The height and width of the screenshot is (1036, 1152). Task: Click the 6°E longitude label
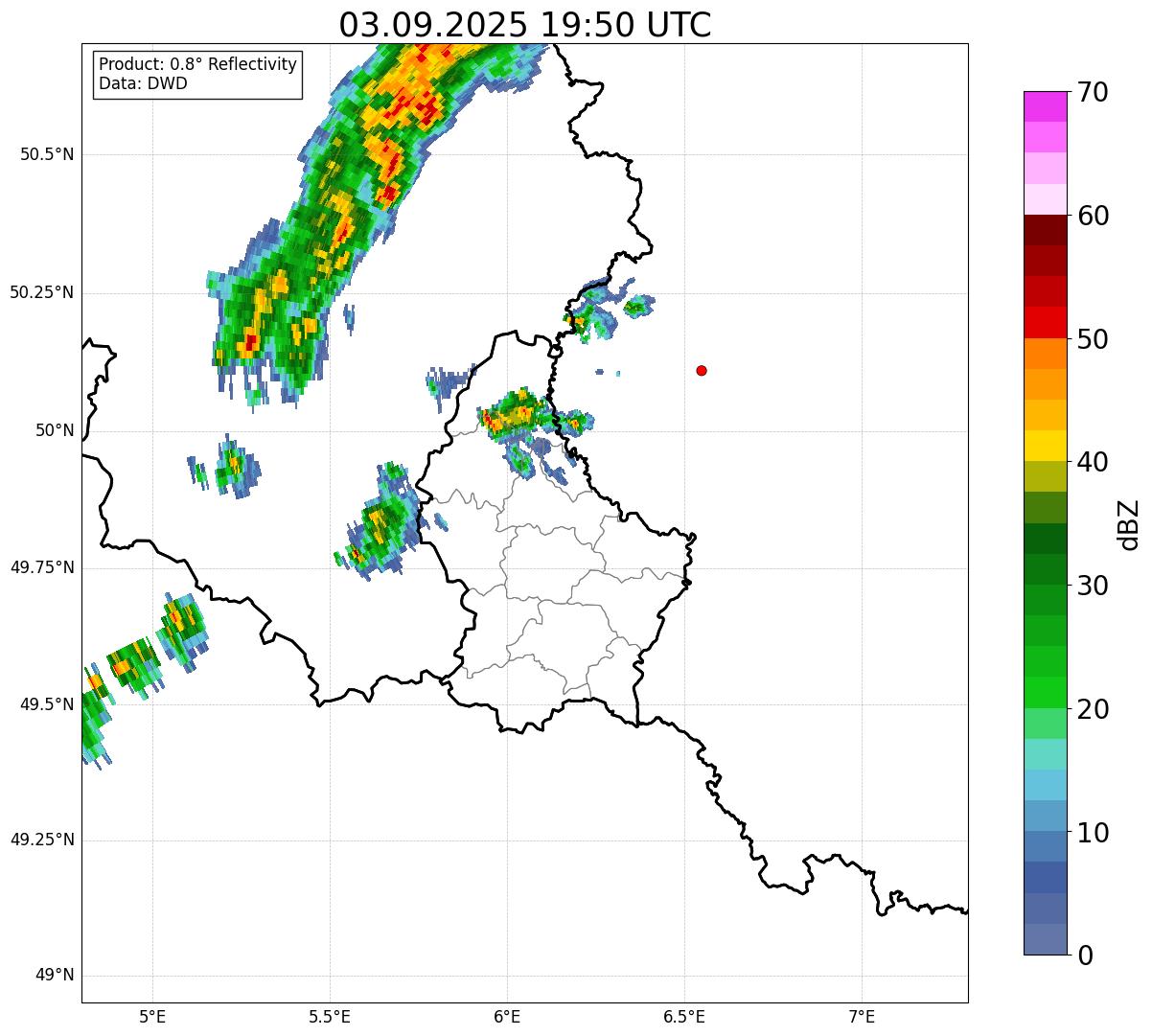pyautogui.click(x=508, y=1017)
